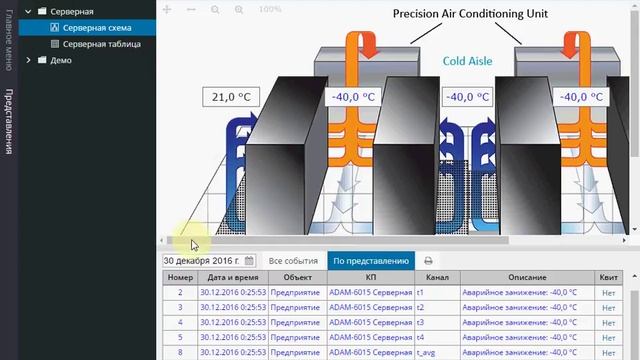
Task: Click scheme scroll right arrow
Action: pos(624,240)
